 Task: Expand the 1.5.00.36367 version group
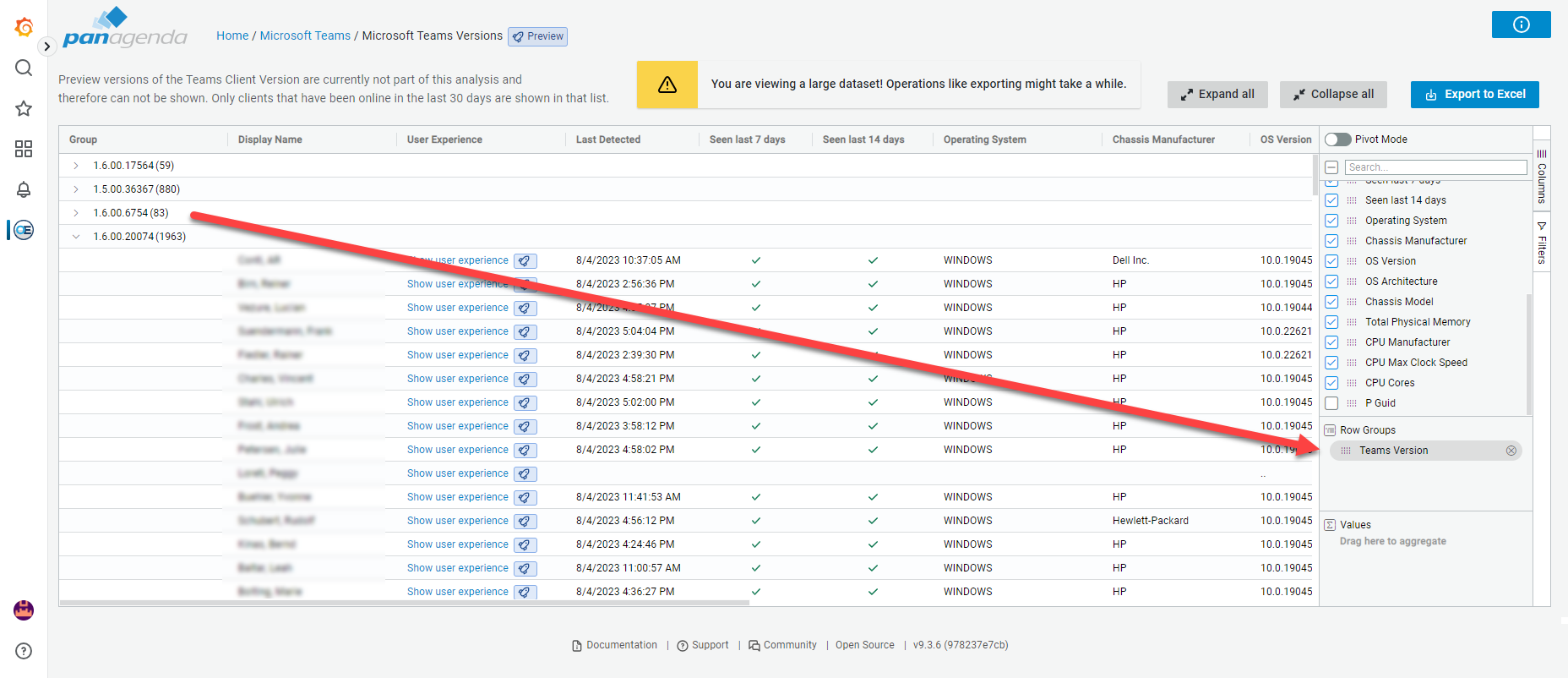coord(76,189)
